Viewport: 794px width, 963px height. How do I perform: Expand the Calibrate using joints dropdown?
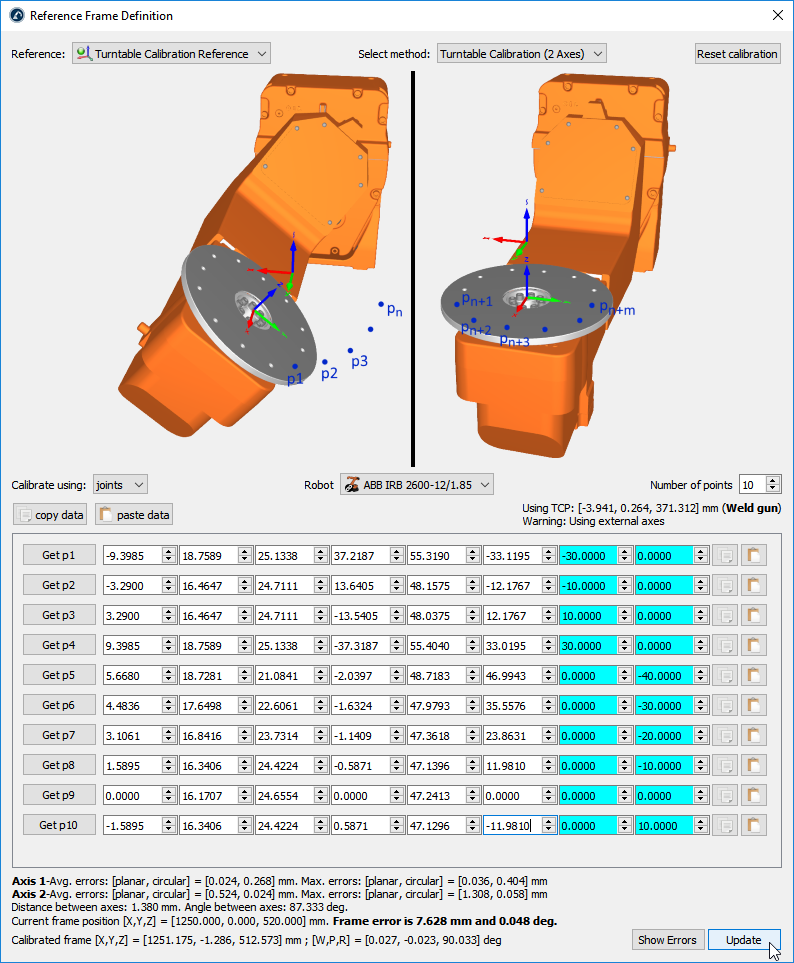pyautogui.click(x=120, y=485)
